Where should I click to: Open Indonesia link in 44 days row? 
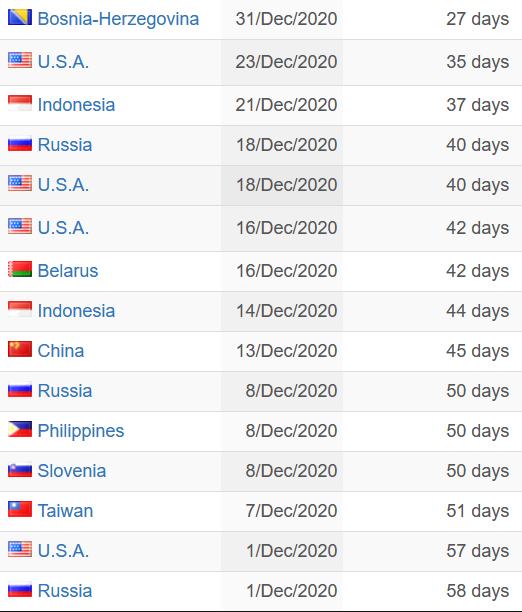pos(76,311)
